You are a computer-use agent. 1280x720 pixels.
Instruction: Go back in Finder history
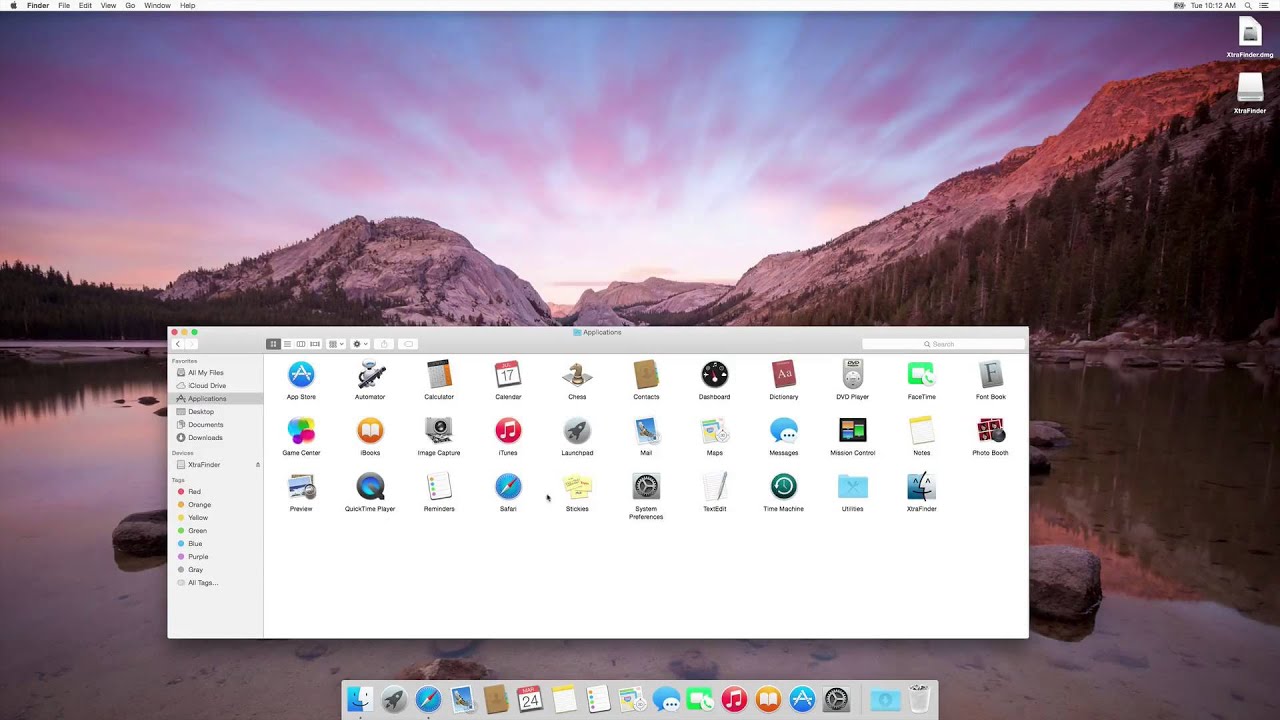(x=178, y=344)
